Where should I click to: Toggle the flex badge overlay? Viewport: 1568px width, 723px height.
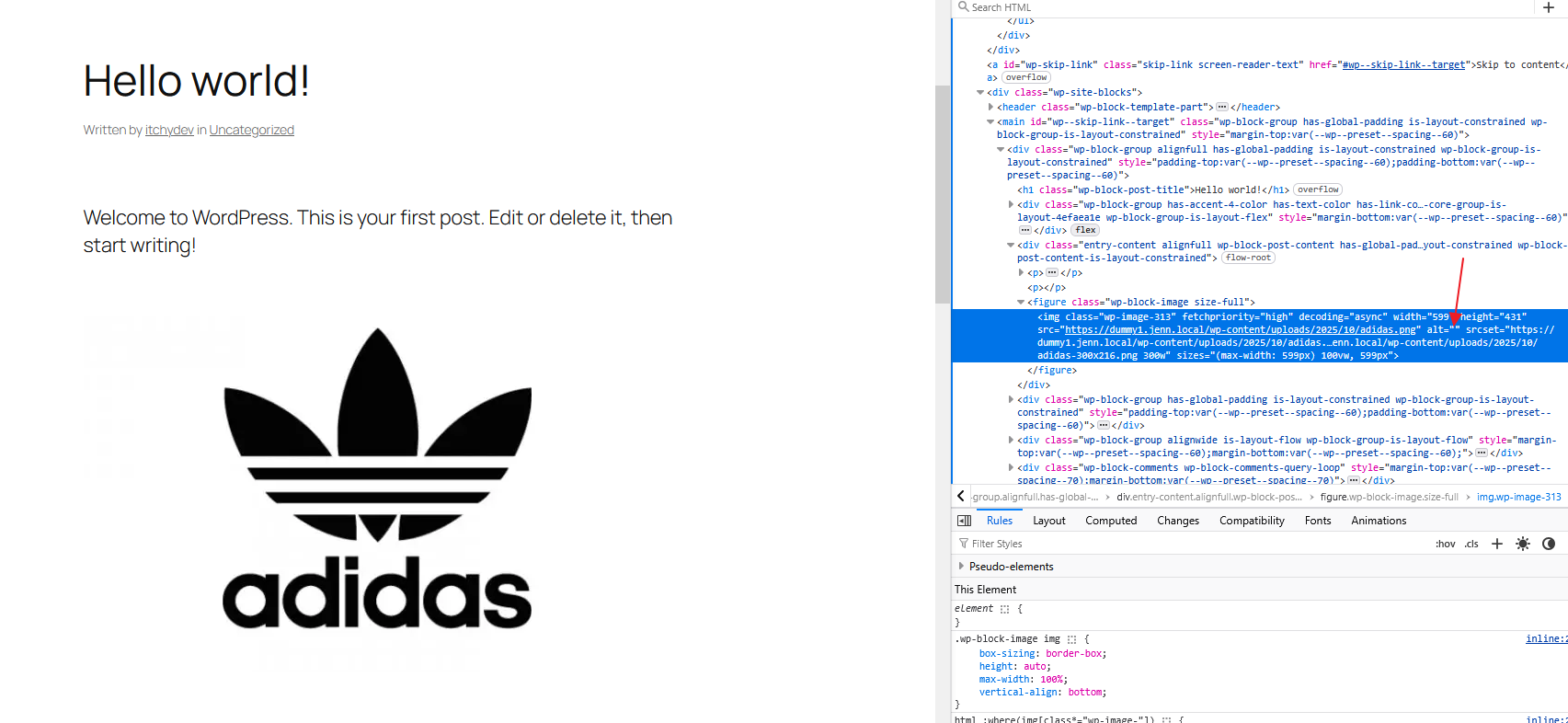1086,231
